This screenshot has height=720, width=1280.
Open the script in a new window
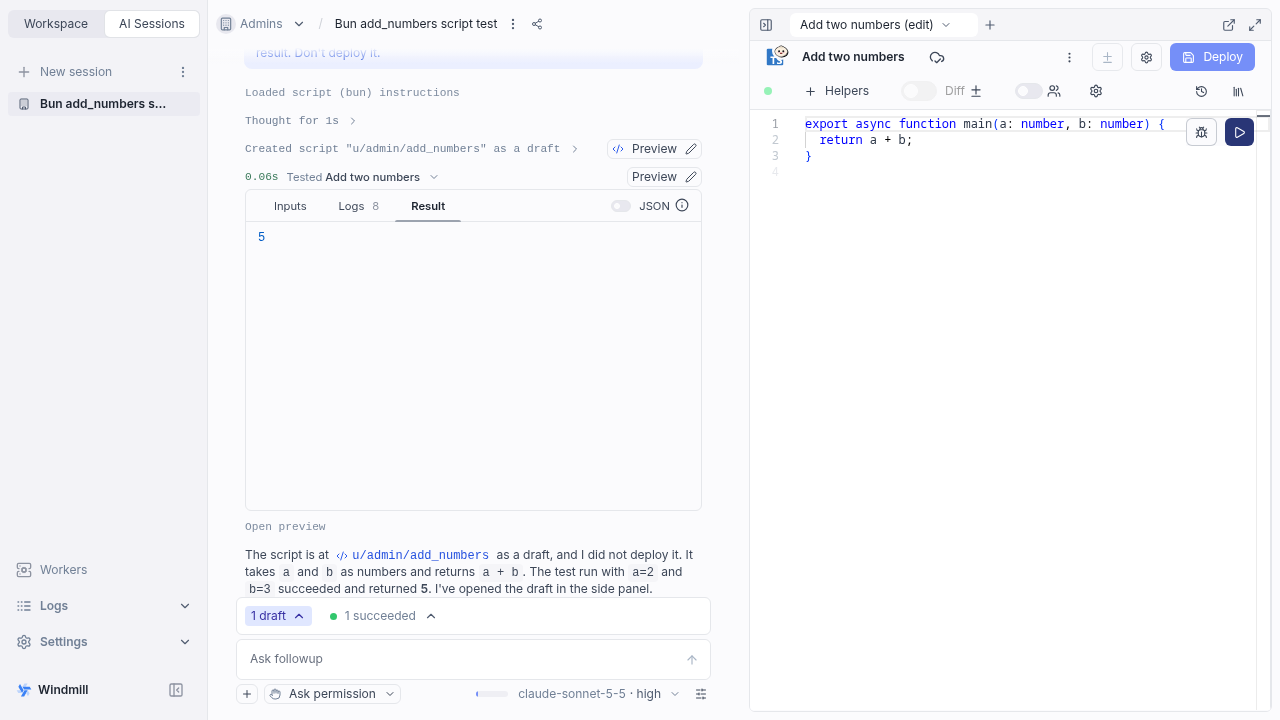1229,25
